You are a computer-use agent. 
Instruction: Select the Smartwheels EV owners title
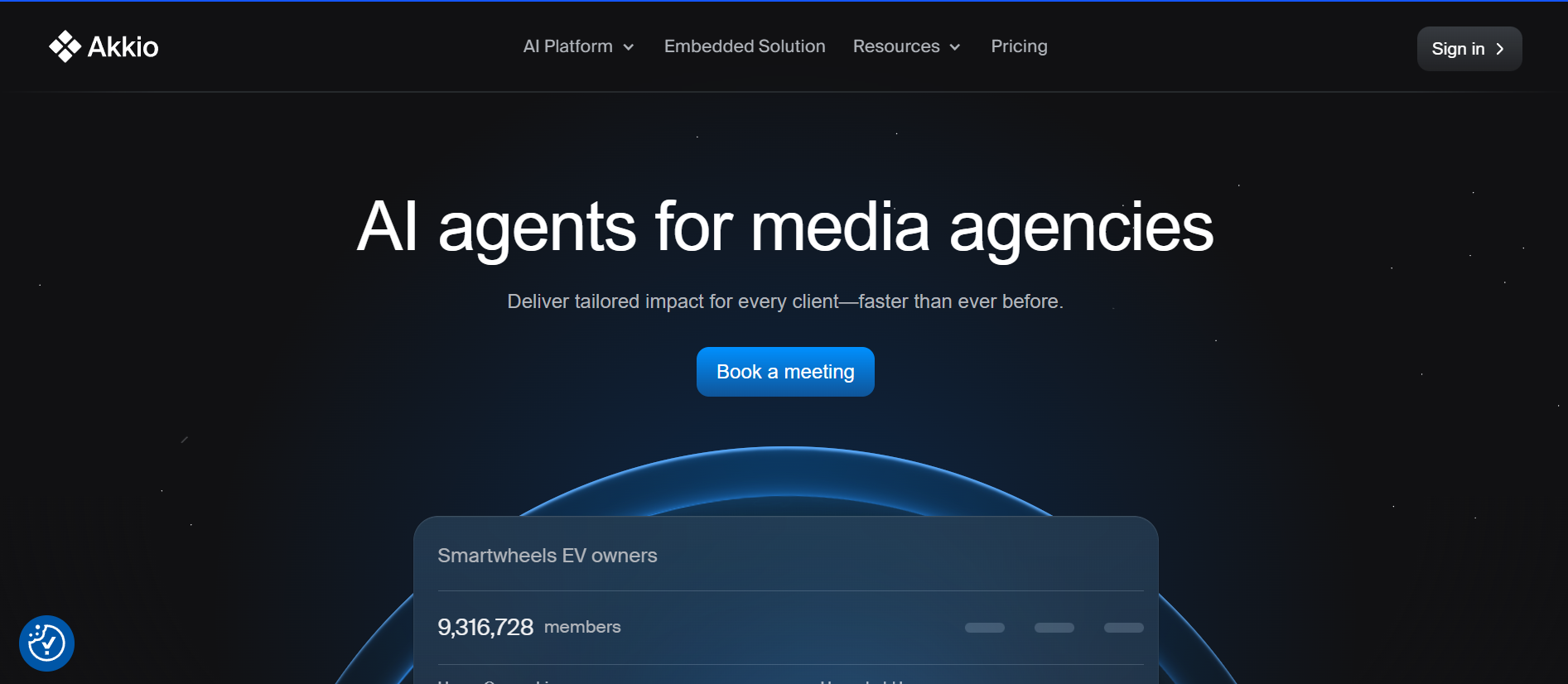[x=548, y=556]
